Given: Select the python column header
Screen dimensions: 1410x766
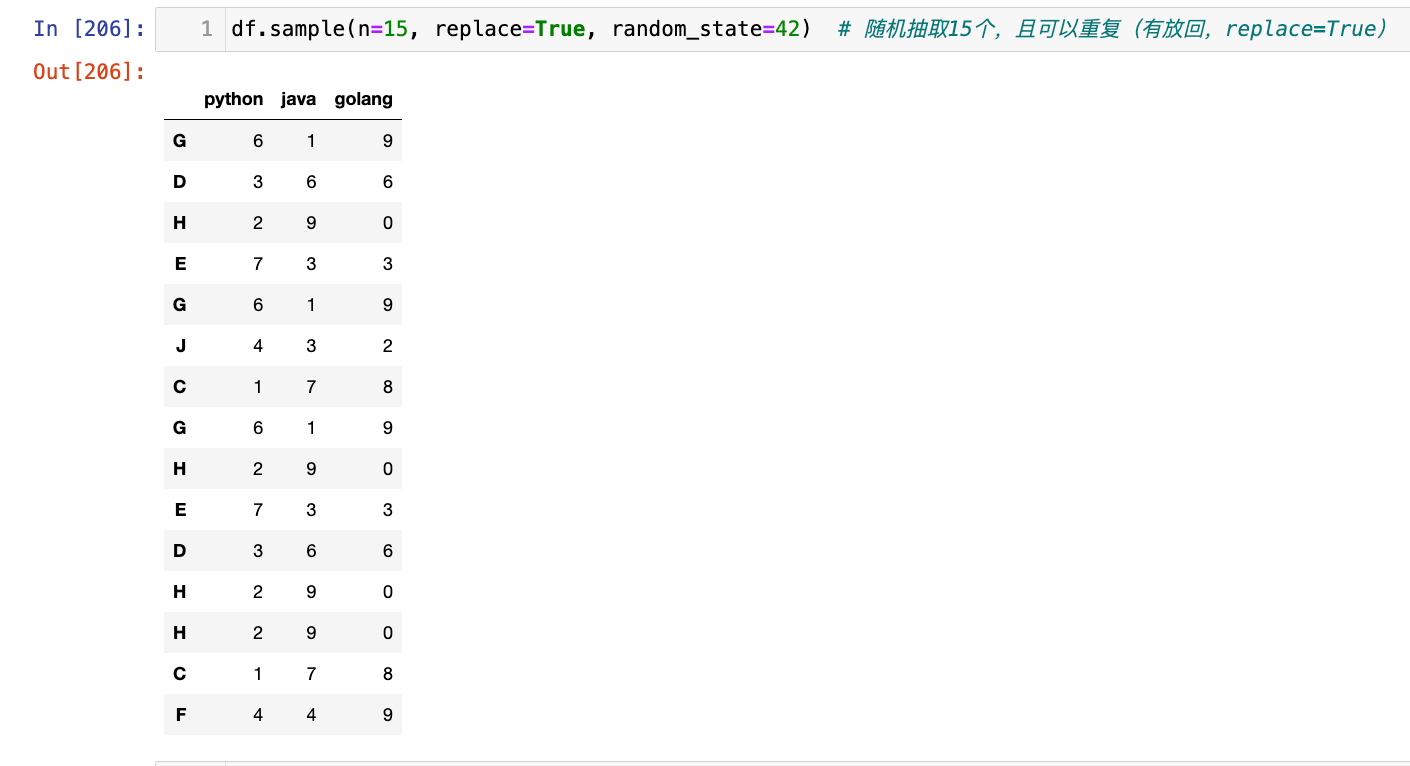Looking at the screenshot, I should 233,99.
